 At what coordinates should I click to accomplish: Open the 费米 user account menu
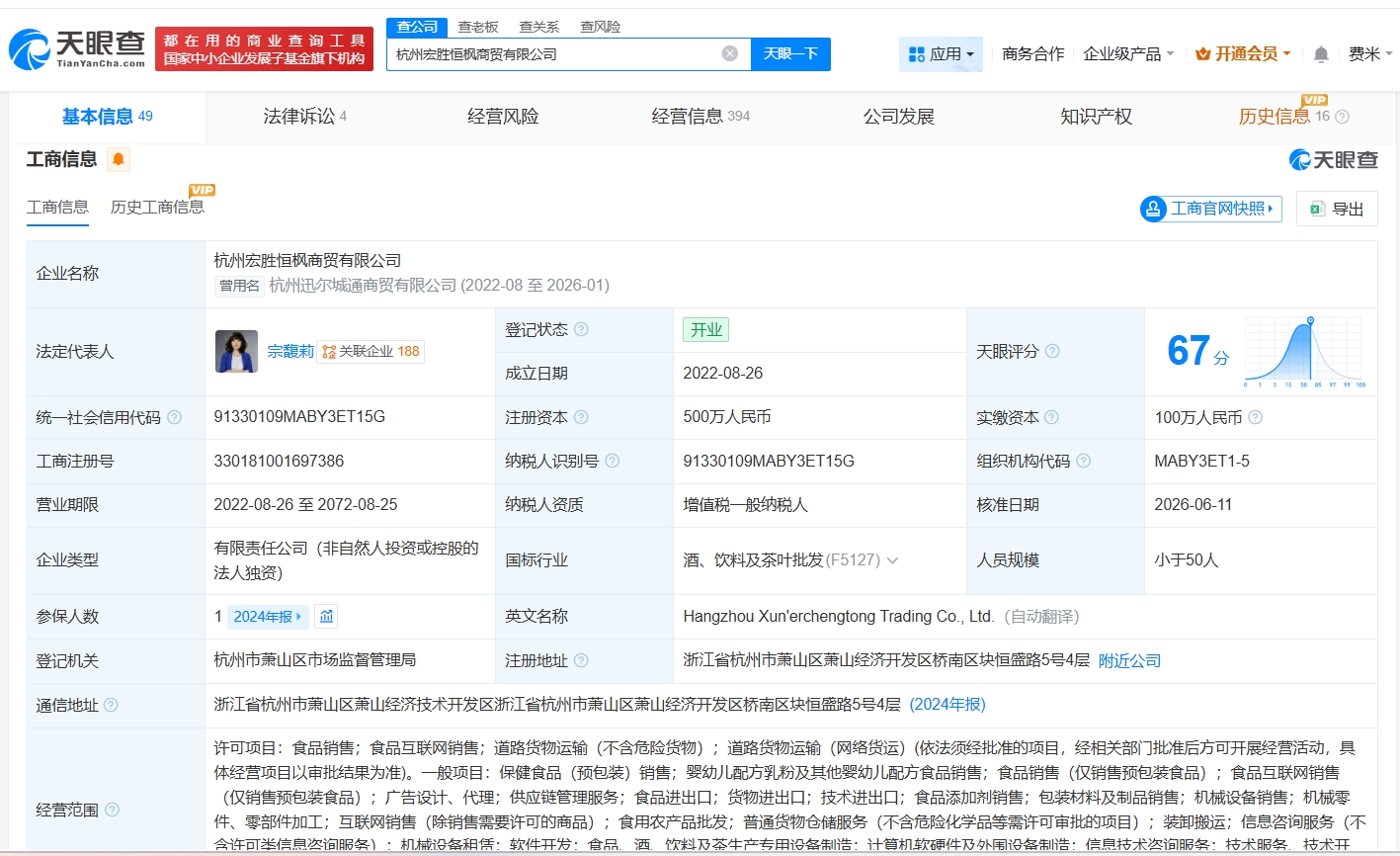coord(1371,54)
